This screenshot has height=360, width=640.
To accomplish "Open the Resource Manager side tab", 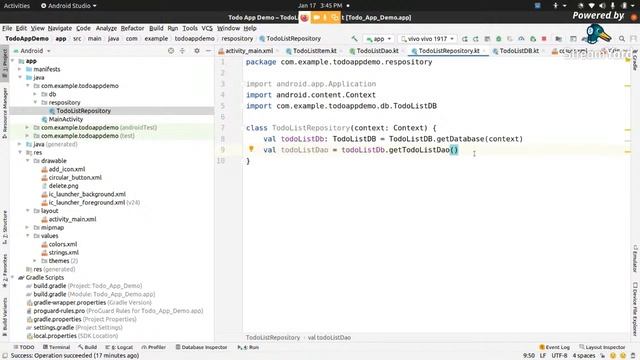I will [x=4, y=113].
